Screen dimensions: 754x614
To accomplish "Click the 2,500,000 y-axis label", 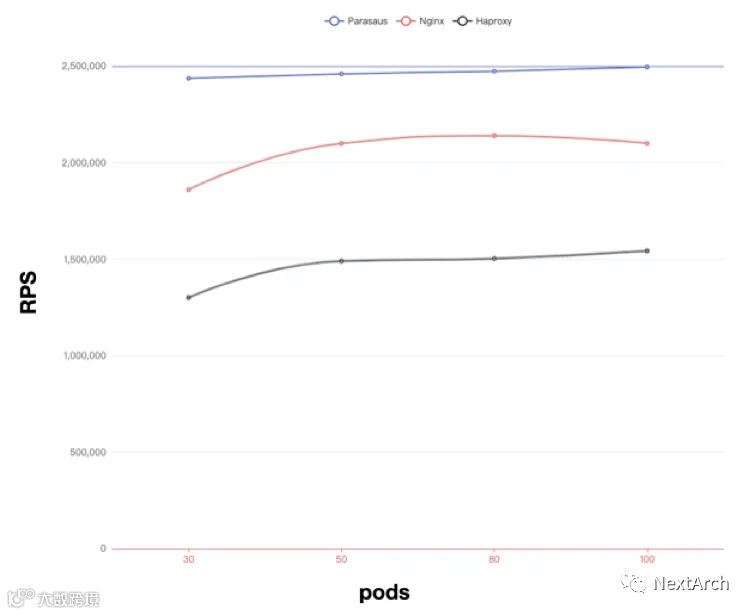I will coord(84,66).
